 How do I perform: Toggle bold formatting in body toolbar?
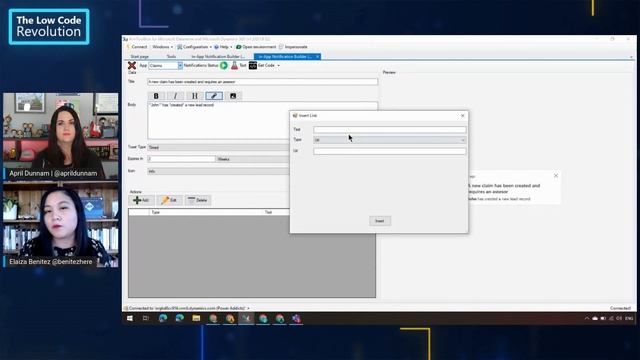156,96
